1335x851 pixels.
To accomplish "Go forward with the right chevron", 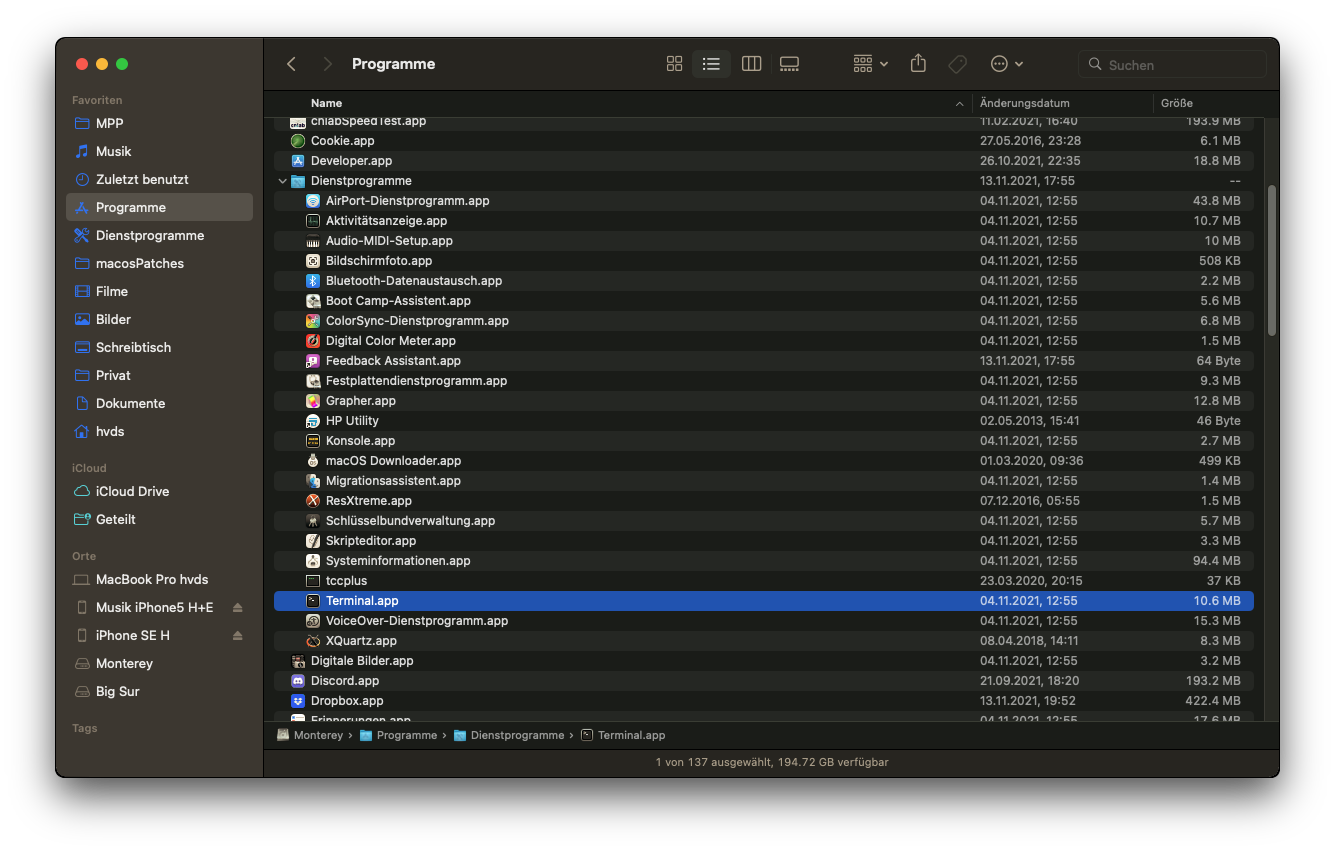I will (327, 64).
